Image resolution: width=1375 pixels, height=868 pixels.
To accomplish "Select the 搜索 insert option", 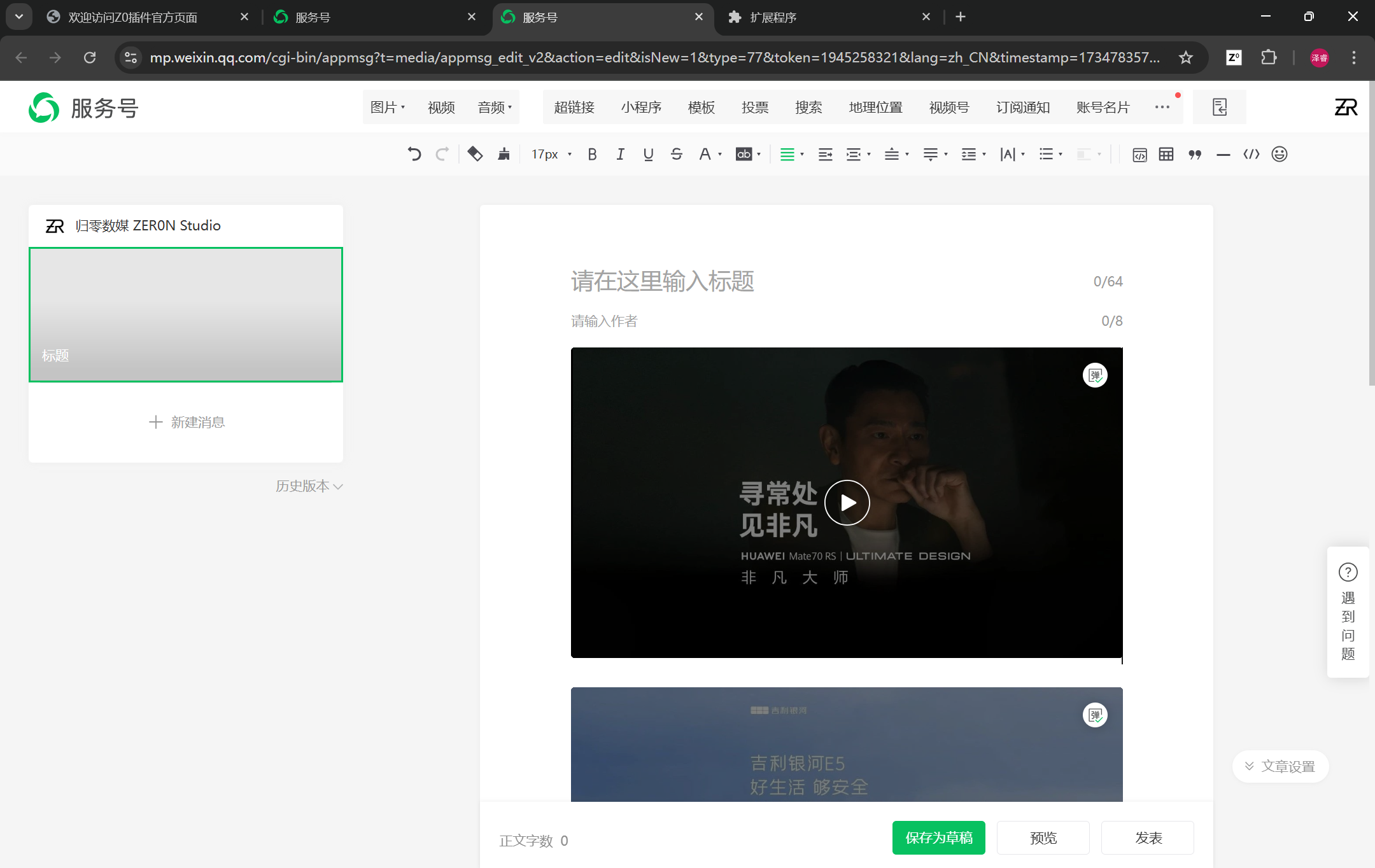I will pyautogui.click(x=808, y=108).
